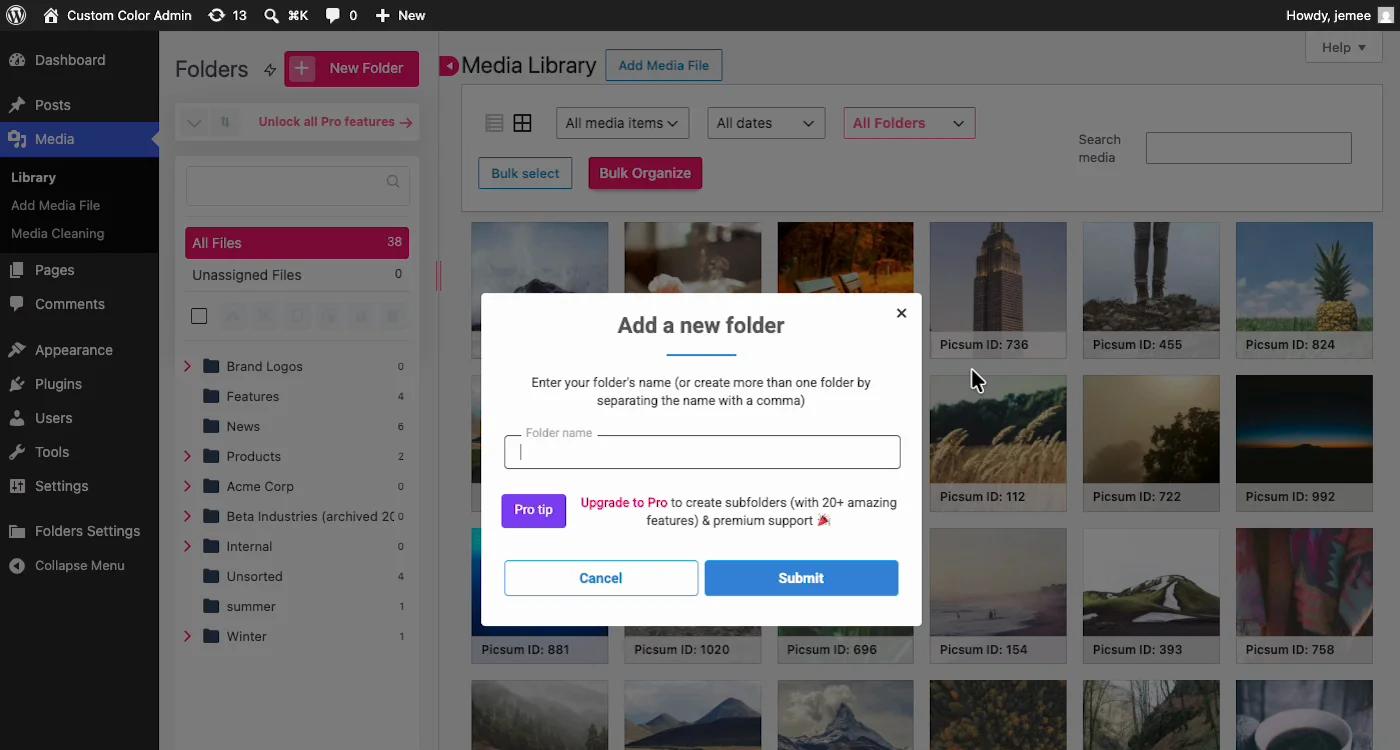Close the Add a new folder dialog
1400x750 pixels.
click(x=901, y=313)
